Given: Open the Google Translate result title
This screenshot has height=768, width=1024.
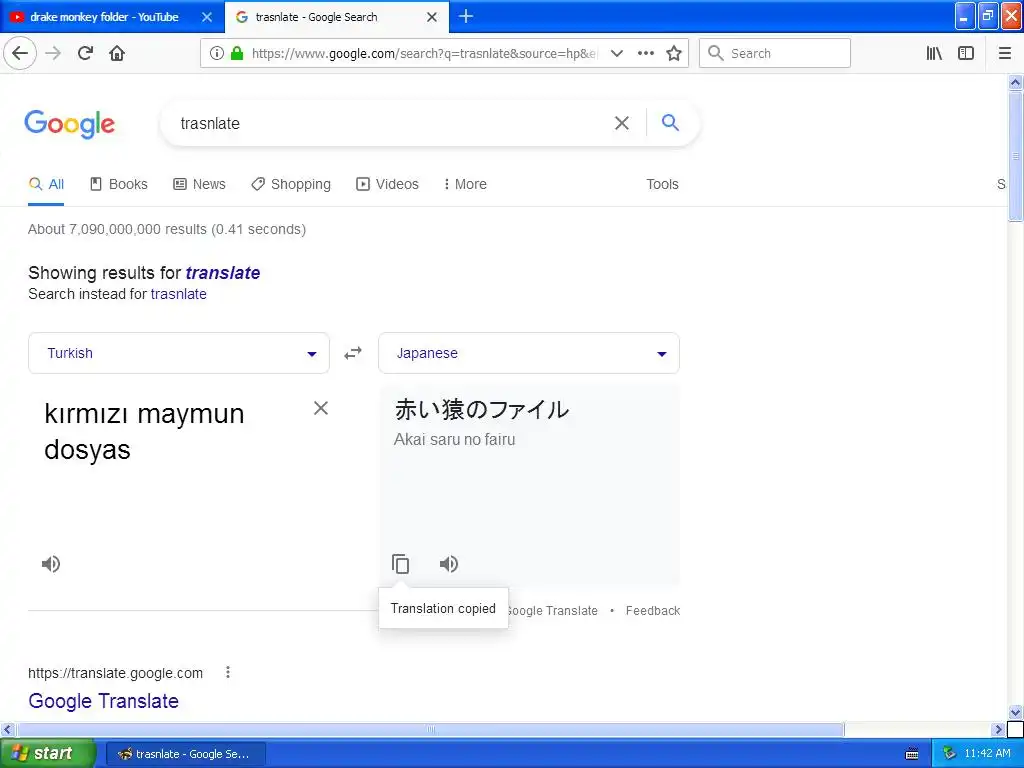Looking at the screenshot, I should pyautogui.click(x=103, y=701).
